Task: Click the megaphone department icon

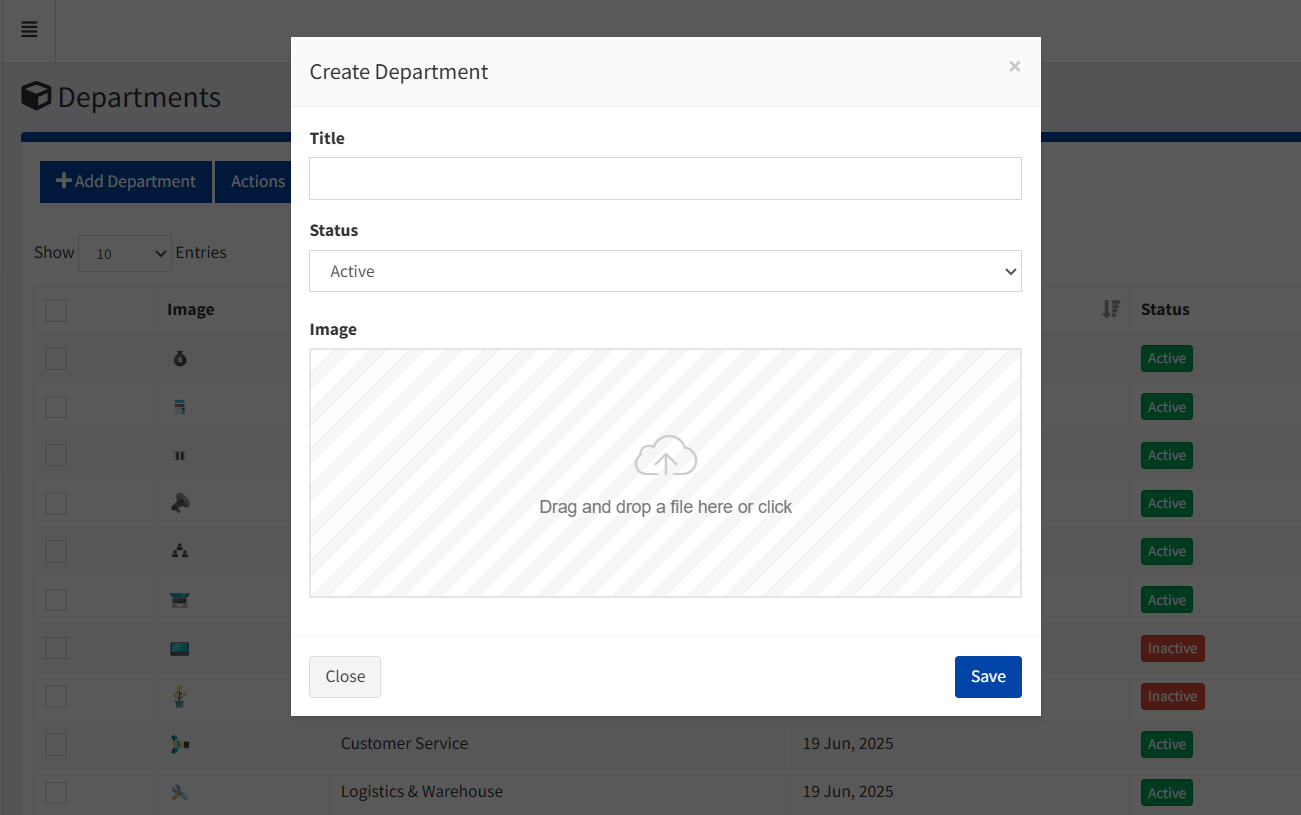Action: pos(179,503)
